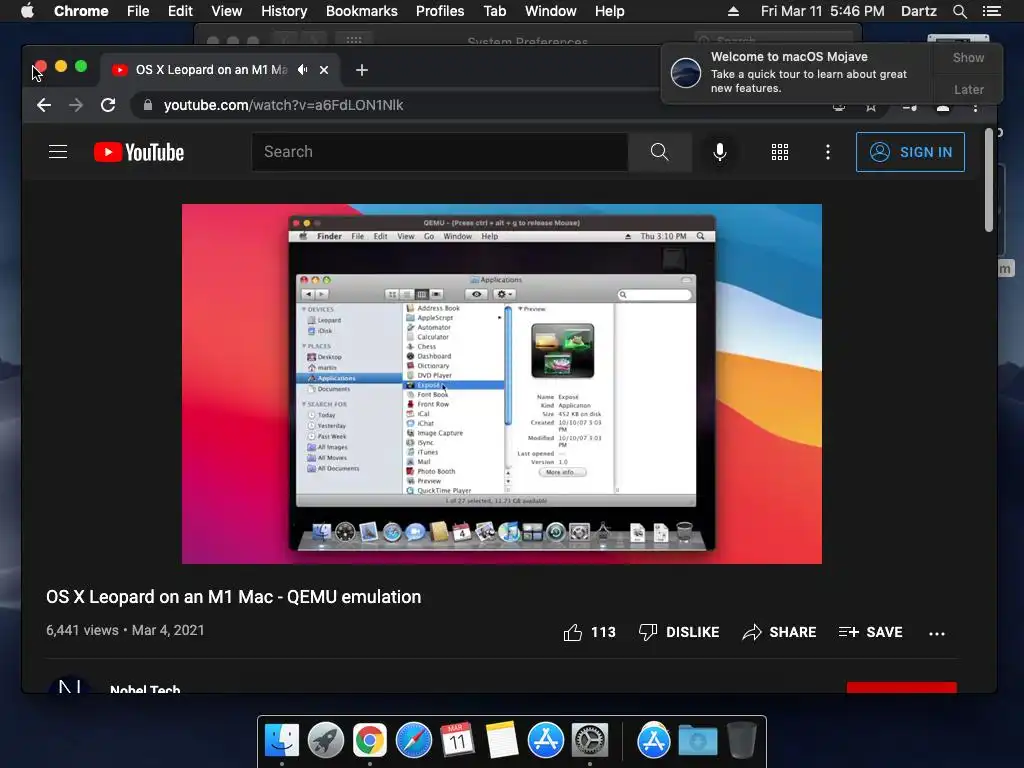The image size is (1024, 768).
Task: Click the Welcome to macOS Mojave notification
Action: 797,72
